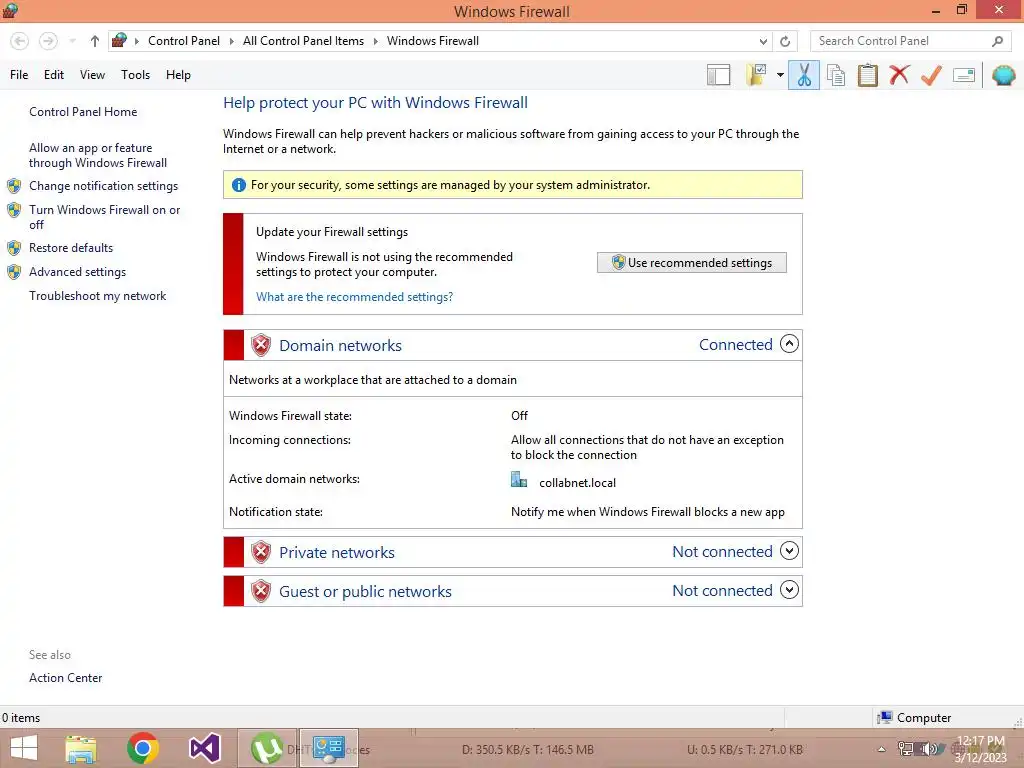Open Troubleshoot my network

click(x=97, y=296)
